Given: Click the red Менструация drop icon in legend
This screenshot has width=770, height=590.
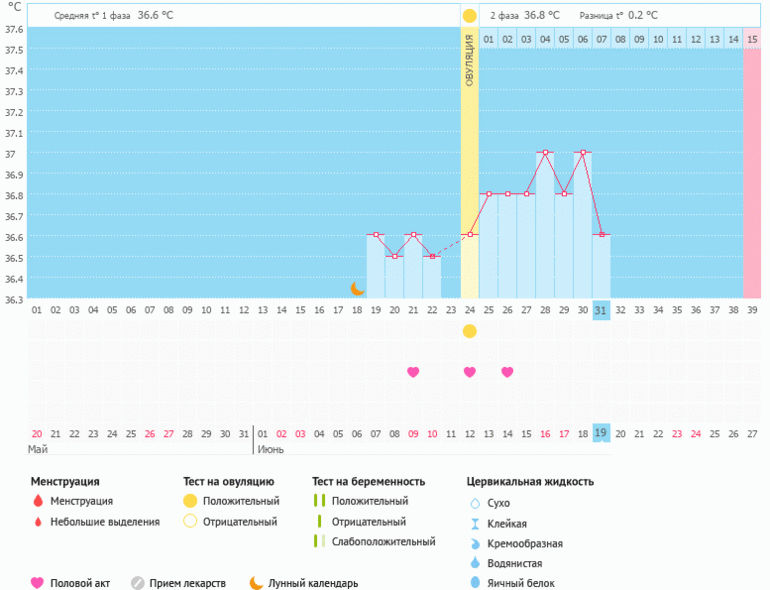Looking at the screenshot, I should (x=37, y=501).
